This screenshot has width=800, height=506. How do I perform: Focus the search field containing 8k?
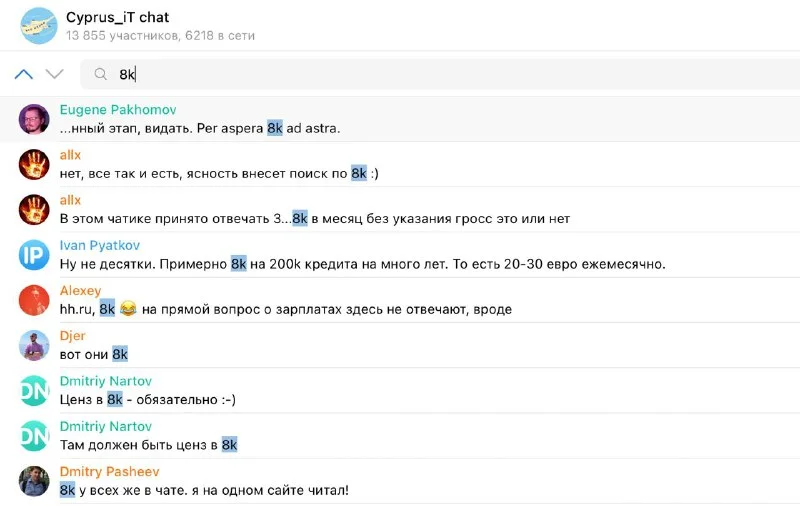click(400, 74)
